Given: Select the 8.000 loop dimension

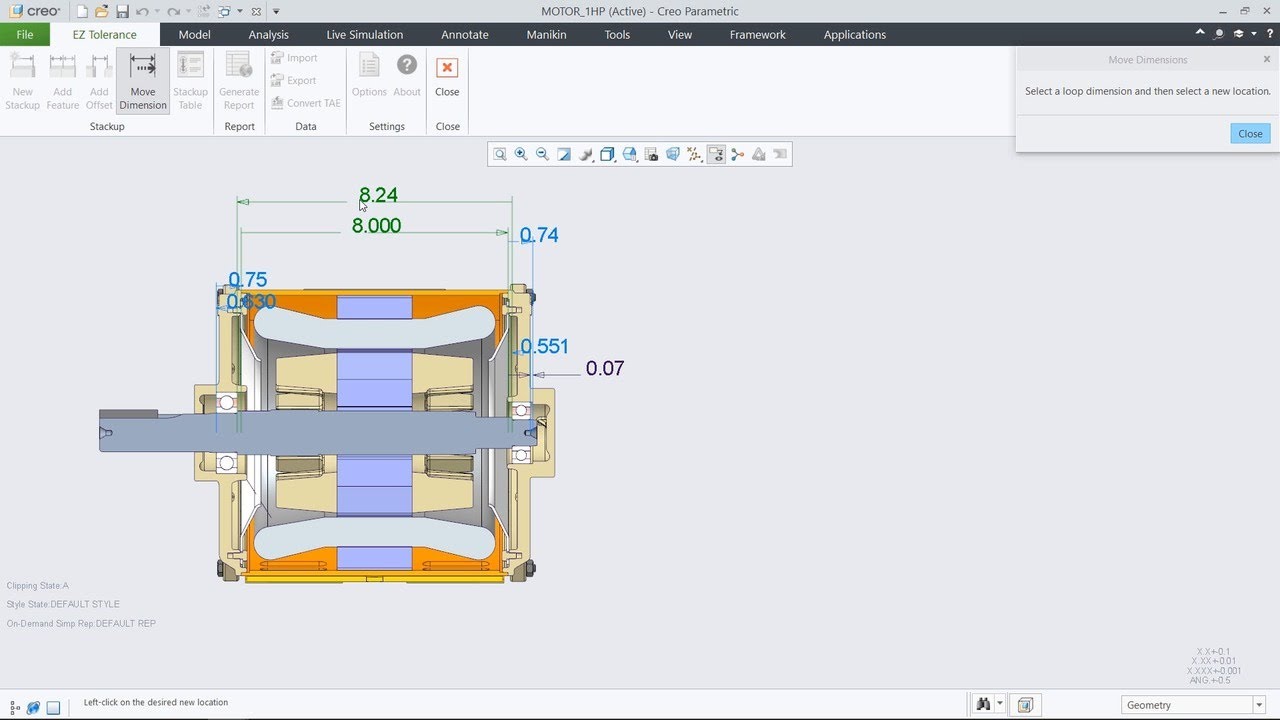Looking at the screenshot, I should coord(376,226).
